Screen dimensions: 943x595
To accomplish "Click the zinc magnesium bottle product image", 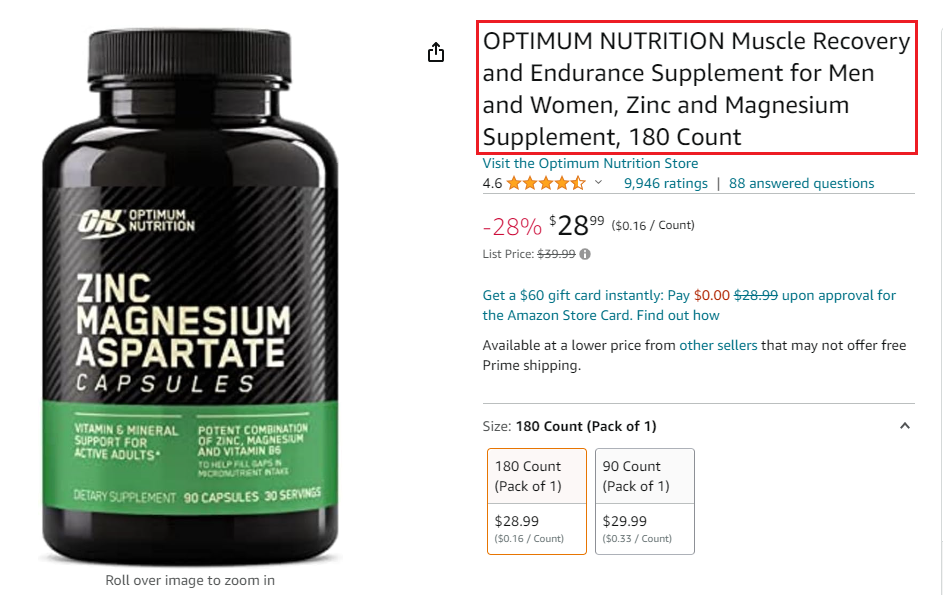I will point(190,297).
